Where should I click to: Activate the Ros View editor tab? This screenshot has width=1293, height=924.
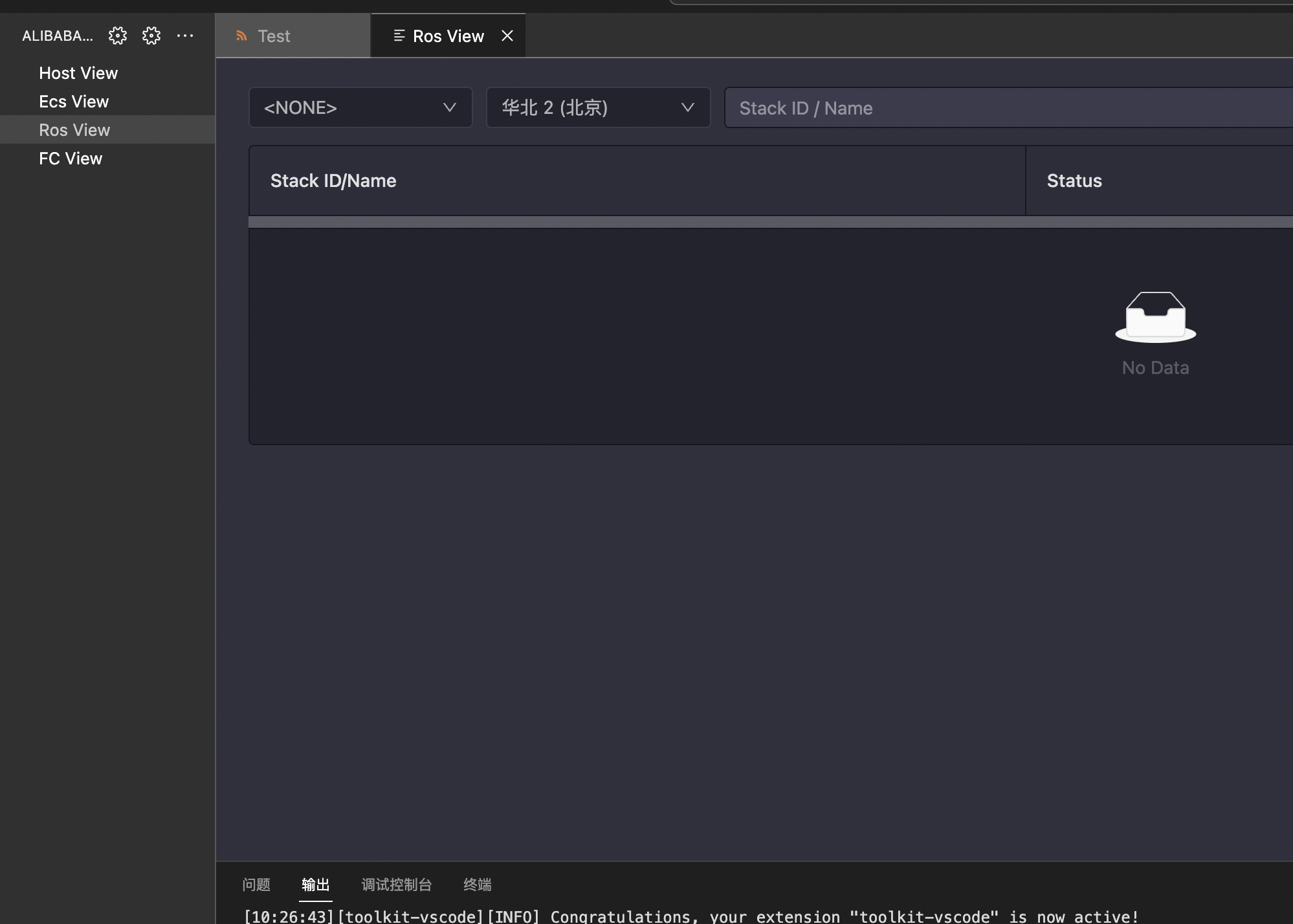coord(448,36)
